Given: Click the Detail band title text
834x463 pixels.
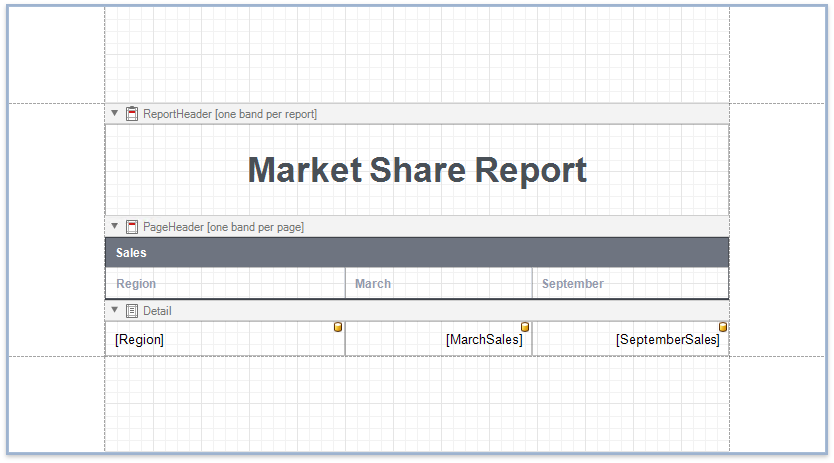Looking at the screenshot, I should pyautogui.click(x=157, y=311).
